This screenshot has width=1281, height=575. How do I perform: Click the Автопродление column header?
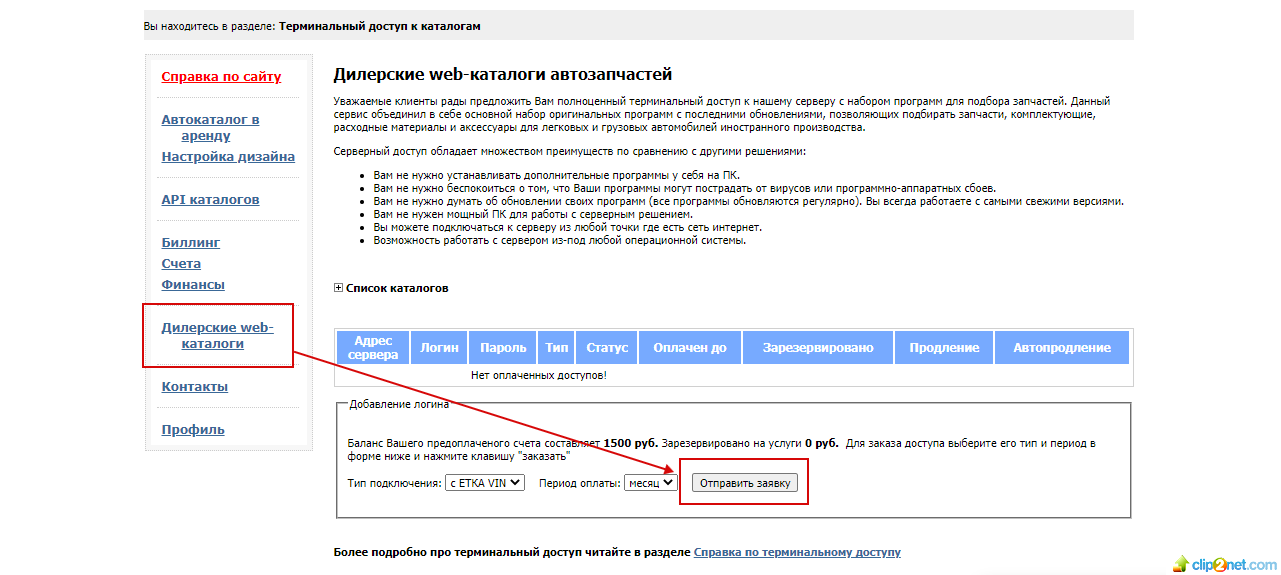click(1062, 348)
